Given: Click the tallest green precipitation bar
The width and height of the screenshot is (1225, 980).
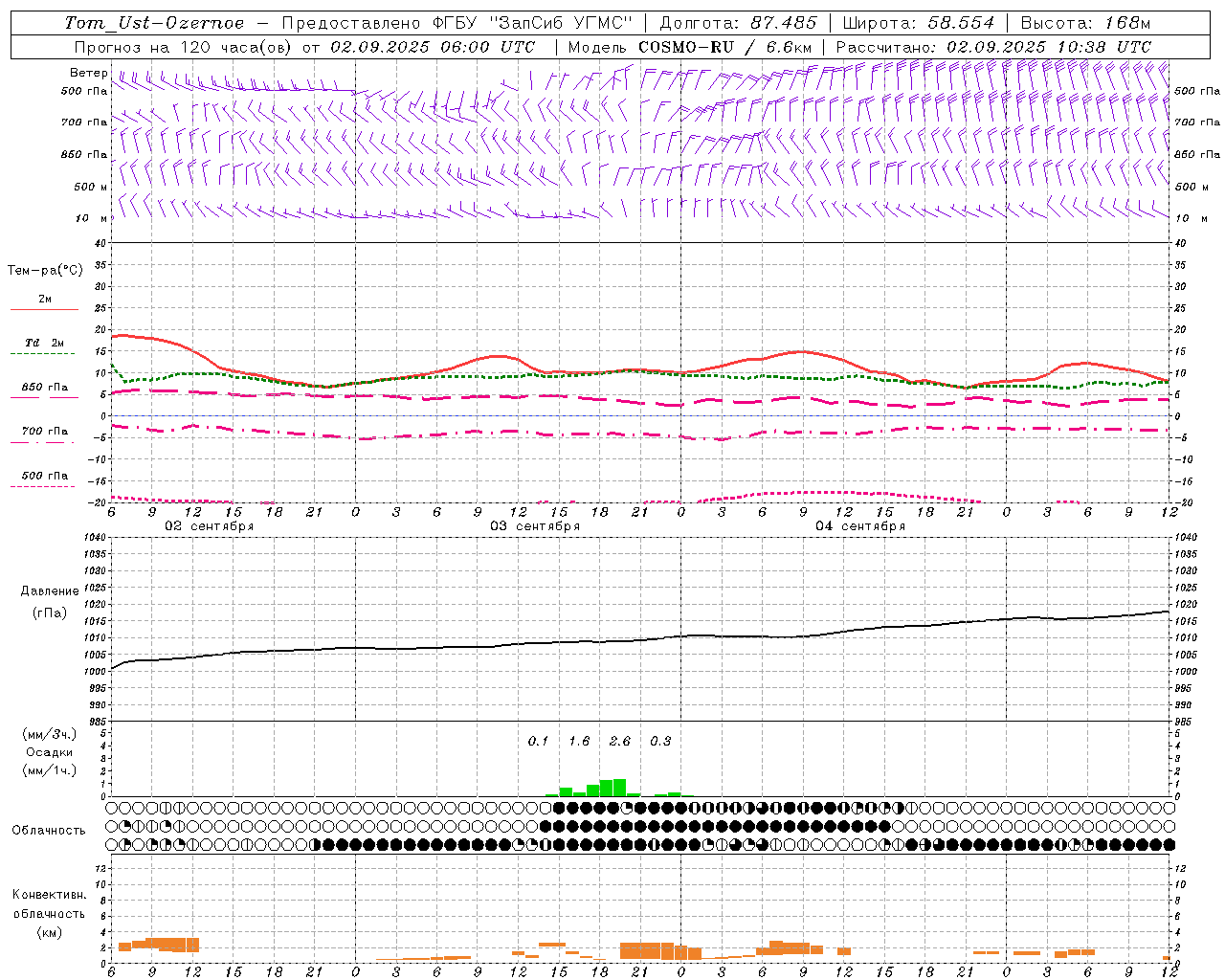Looking at the screenshot, I should [x=619, y=788].
